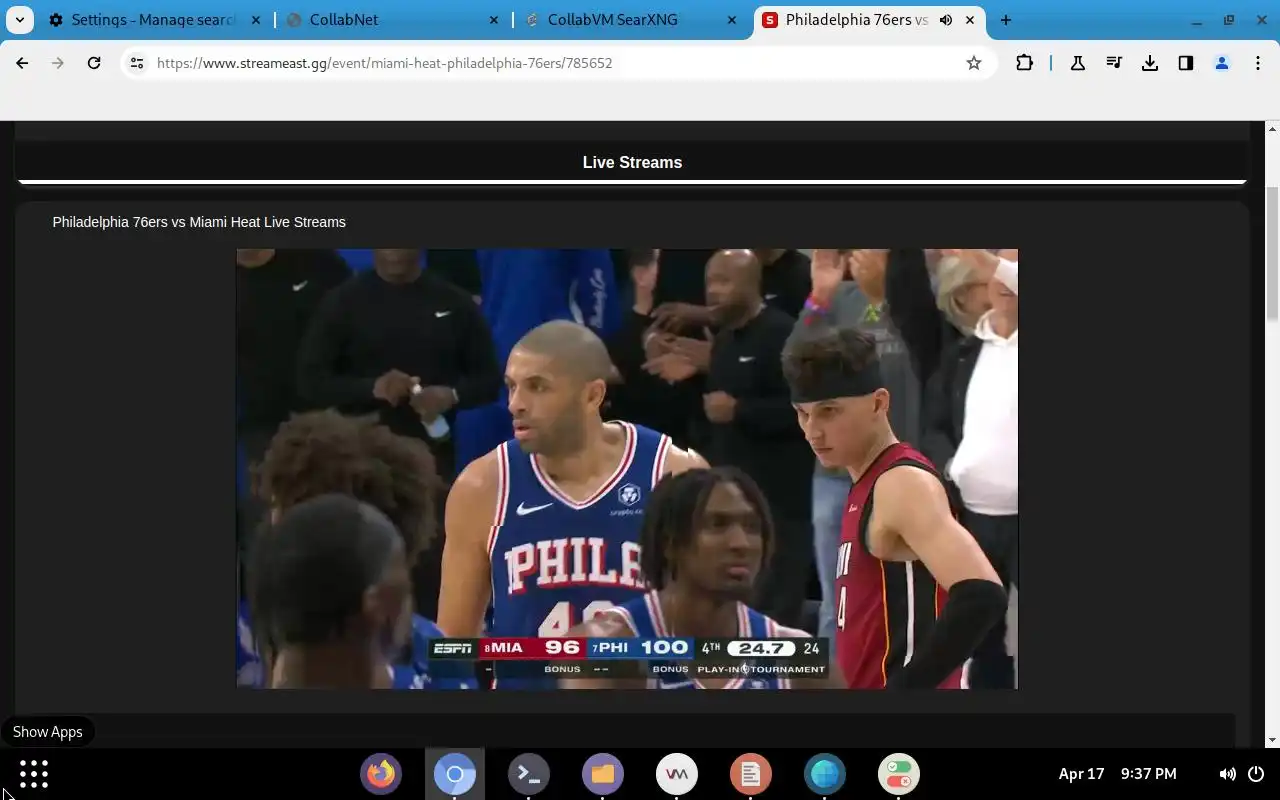The width and height of the screenshot is (1280, 800).
Task: Open the tab search dropdown arrow
Action: tap(20, 20)
